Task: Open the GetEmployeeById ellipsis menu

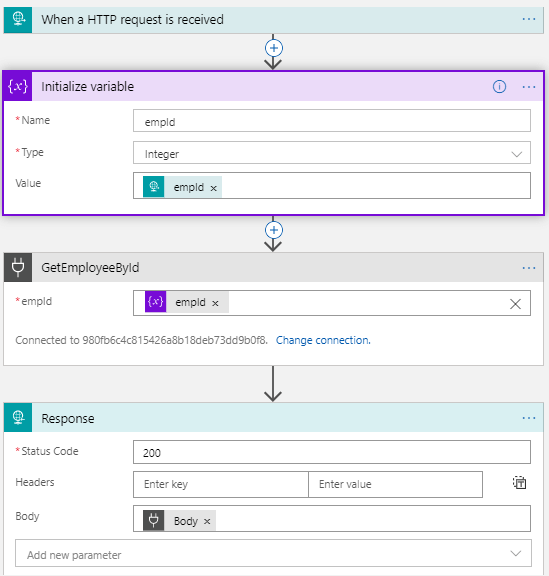Action: (x=529, y=268)
